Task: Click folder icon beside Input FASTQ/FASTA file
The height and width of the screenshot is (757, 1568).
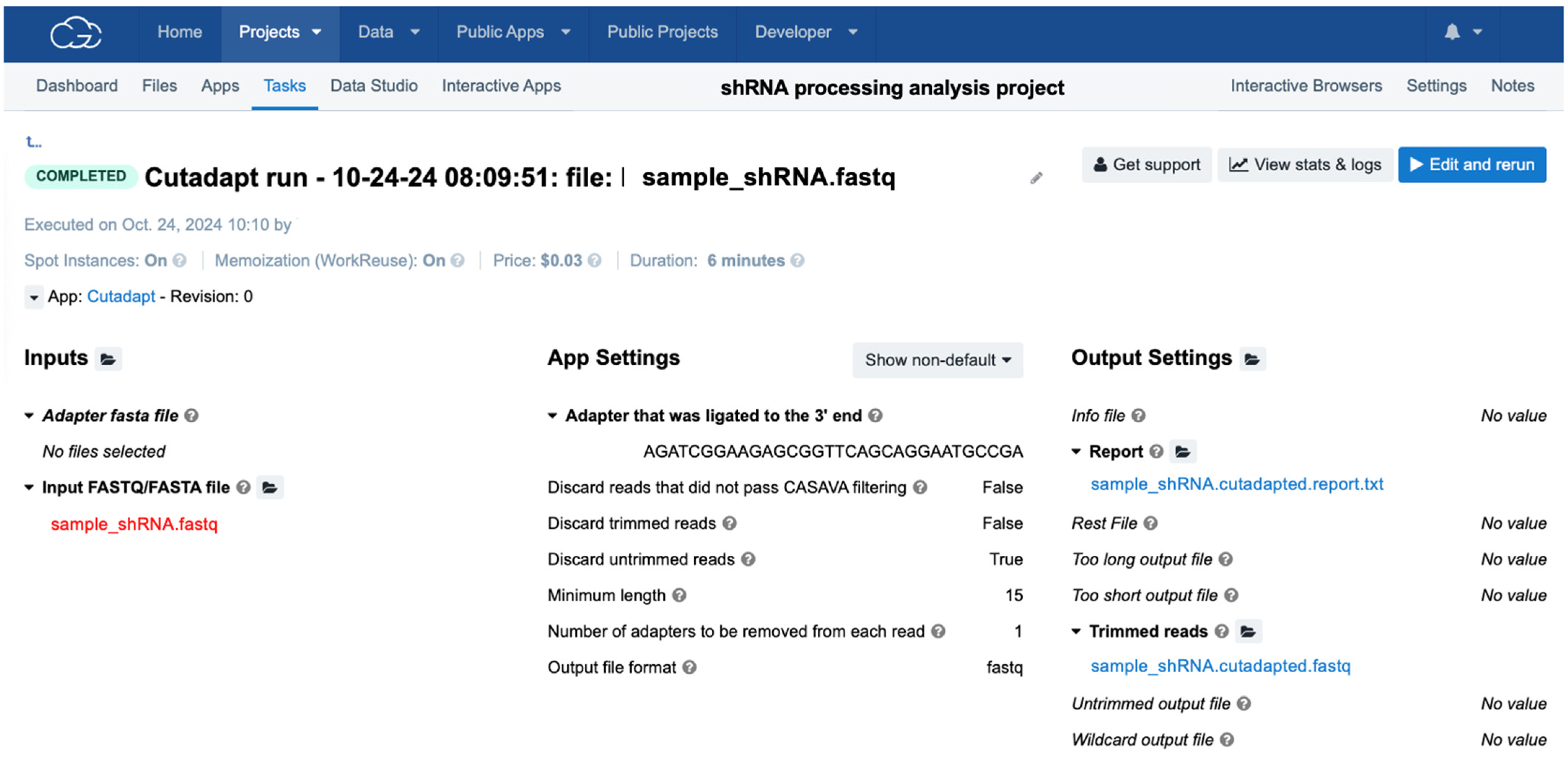Action: tap(270, 488)
